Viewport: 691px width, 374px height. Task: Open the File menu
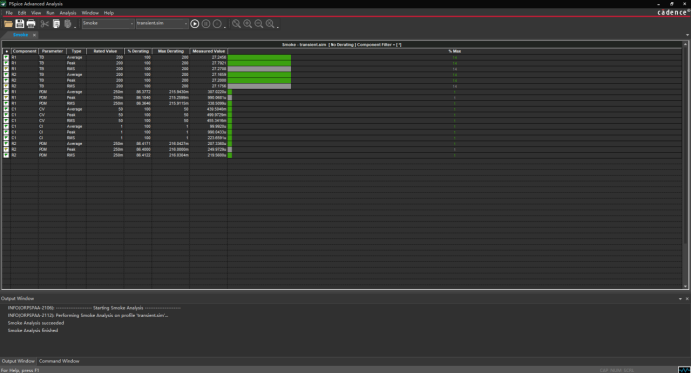(9, 13)
